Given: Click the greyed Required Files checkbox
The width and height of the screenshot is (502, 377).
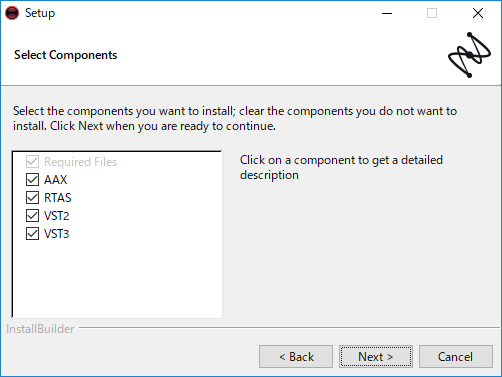Looking at the screenshot, I should tap(32, 162).
